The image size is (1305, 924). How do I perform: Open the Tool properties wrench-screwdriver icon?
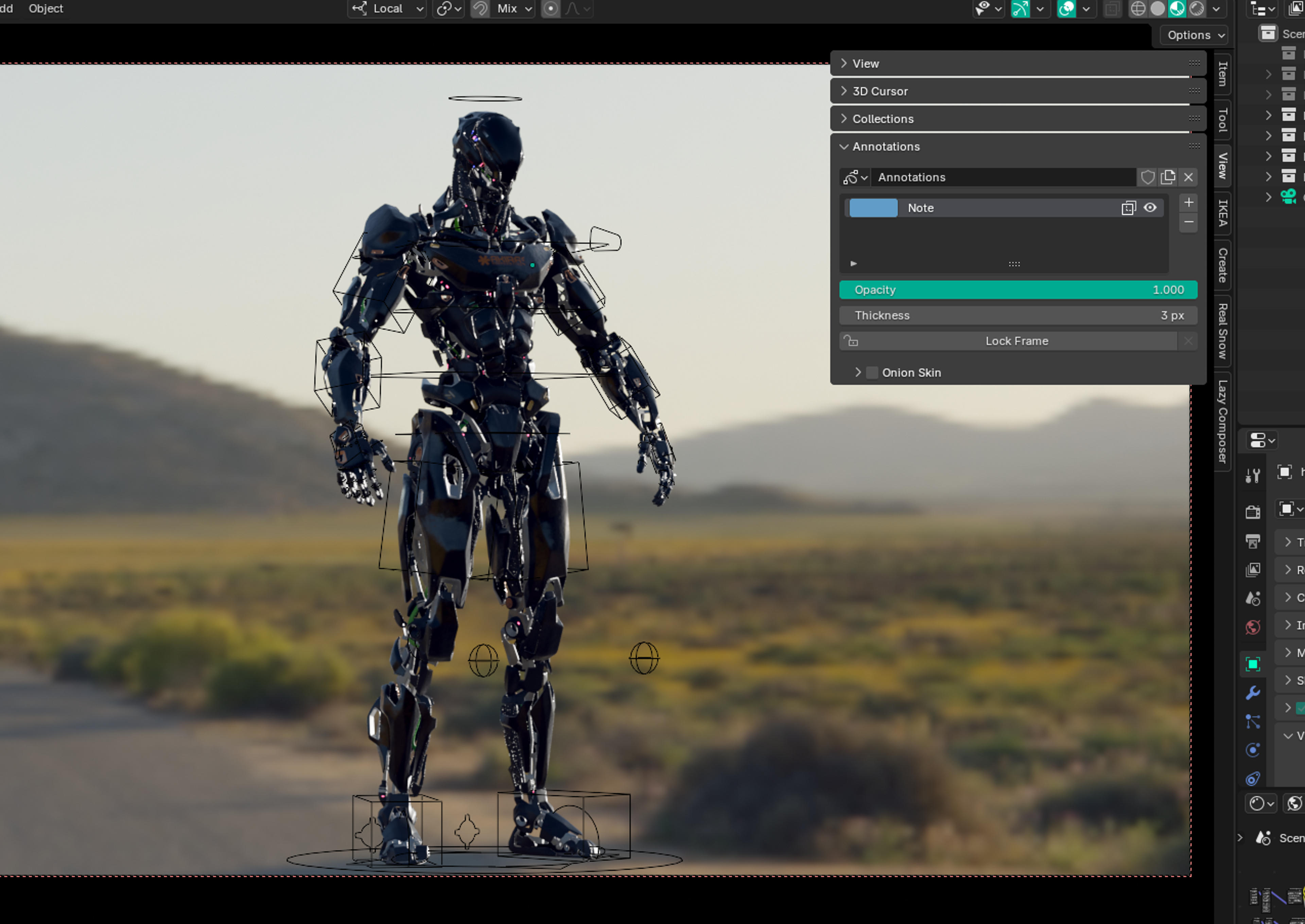1253,475
